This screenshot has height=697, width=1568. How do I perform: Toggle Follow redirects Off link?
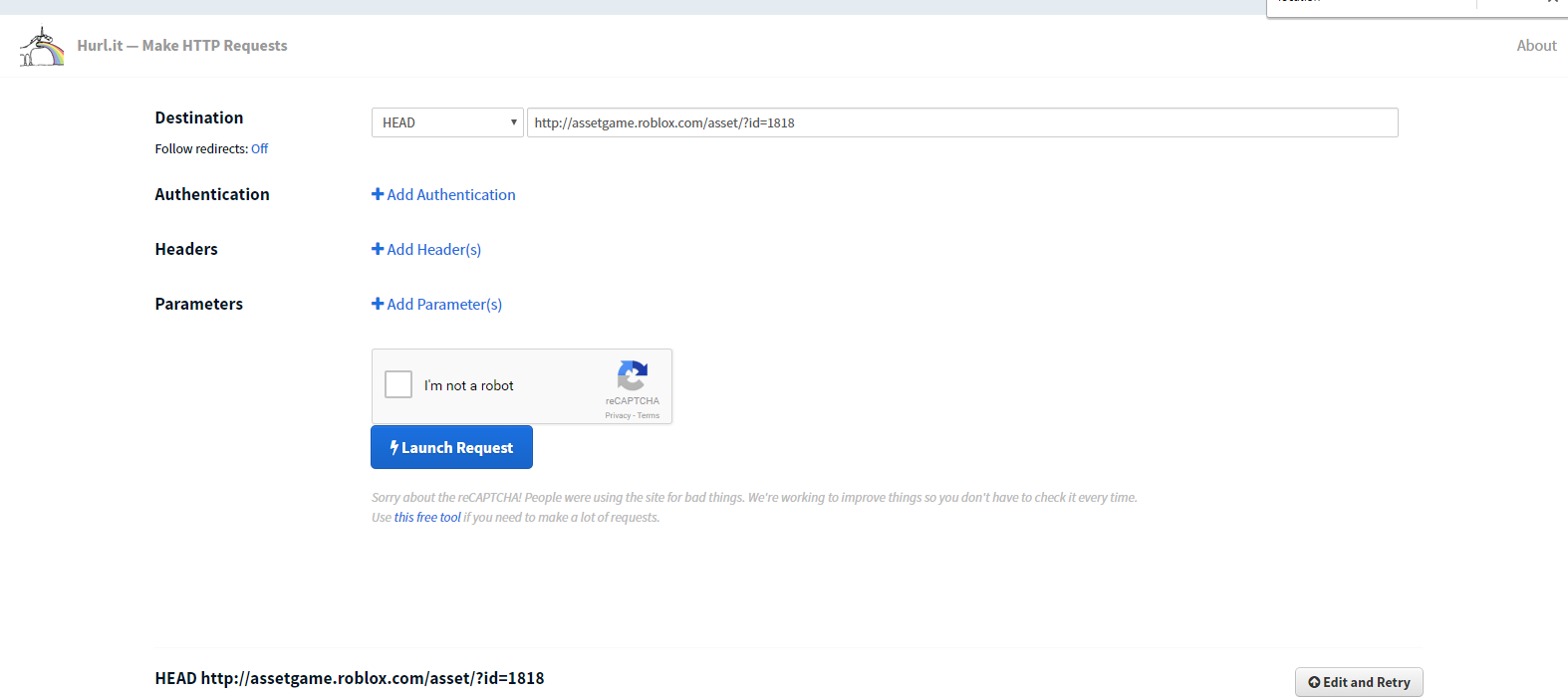(x=259, y=149)
